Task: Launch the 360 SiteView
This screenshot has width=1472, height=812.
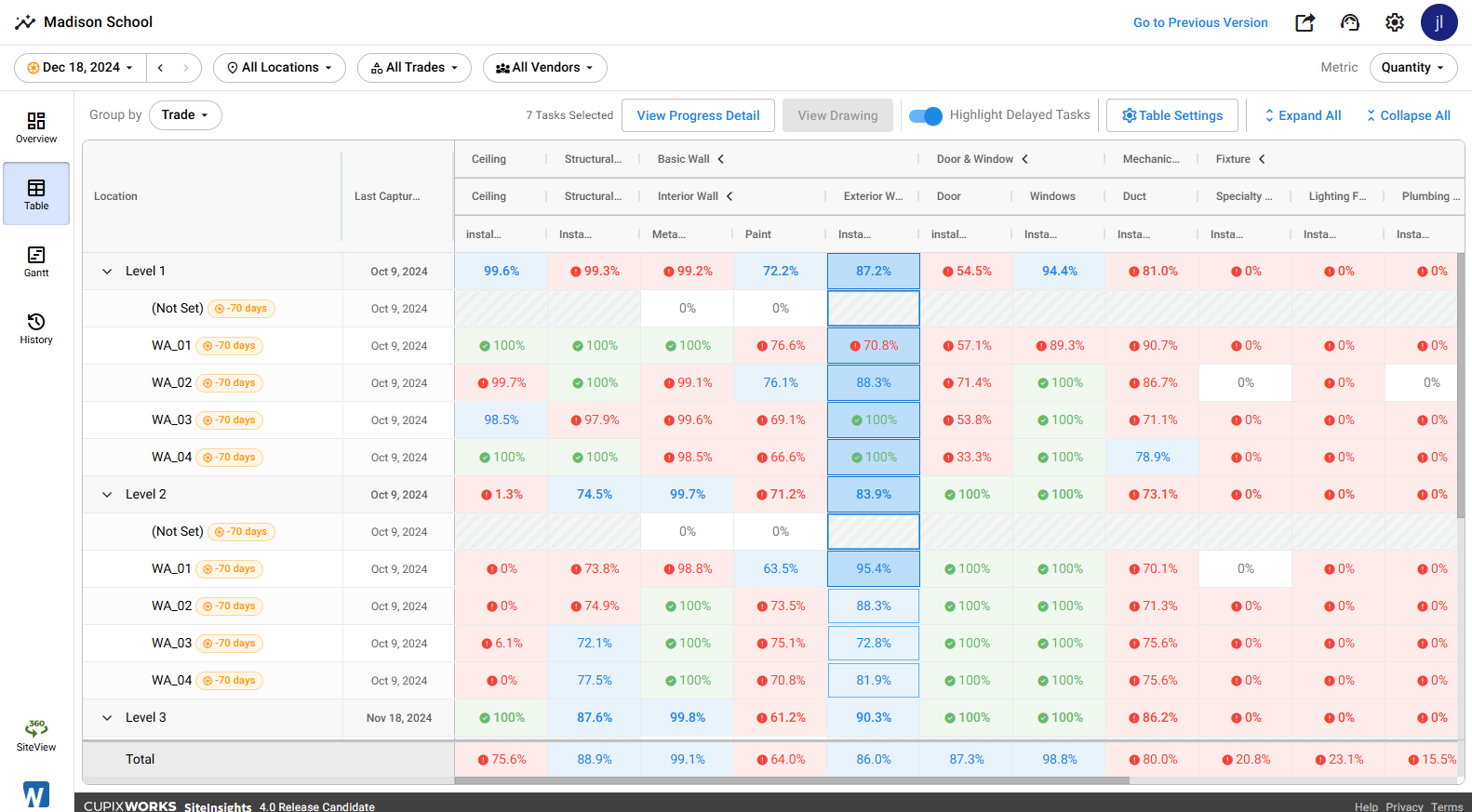Action: [36, 735]
